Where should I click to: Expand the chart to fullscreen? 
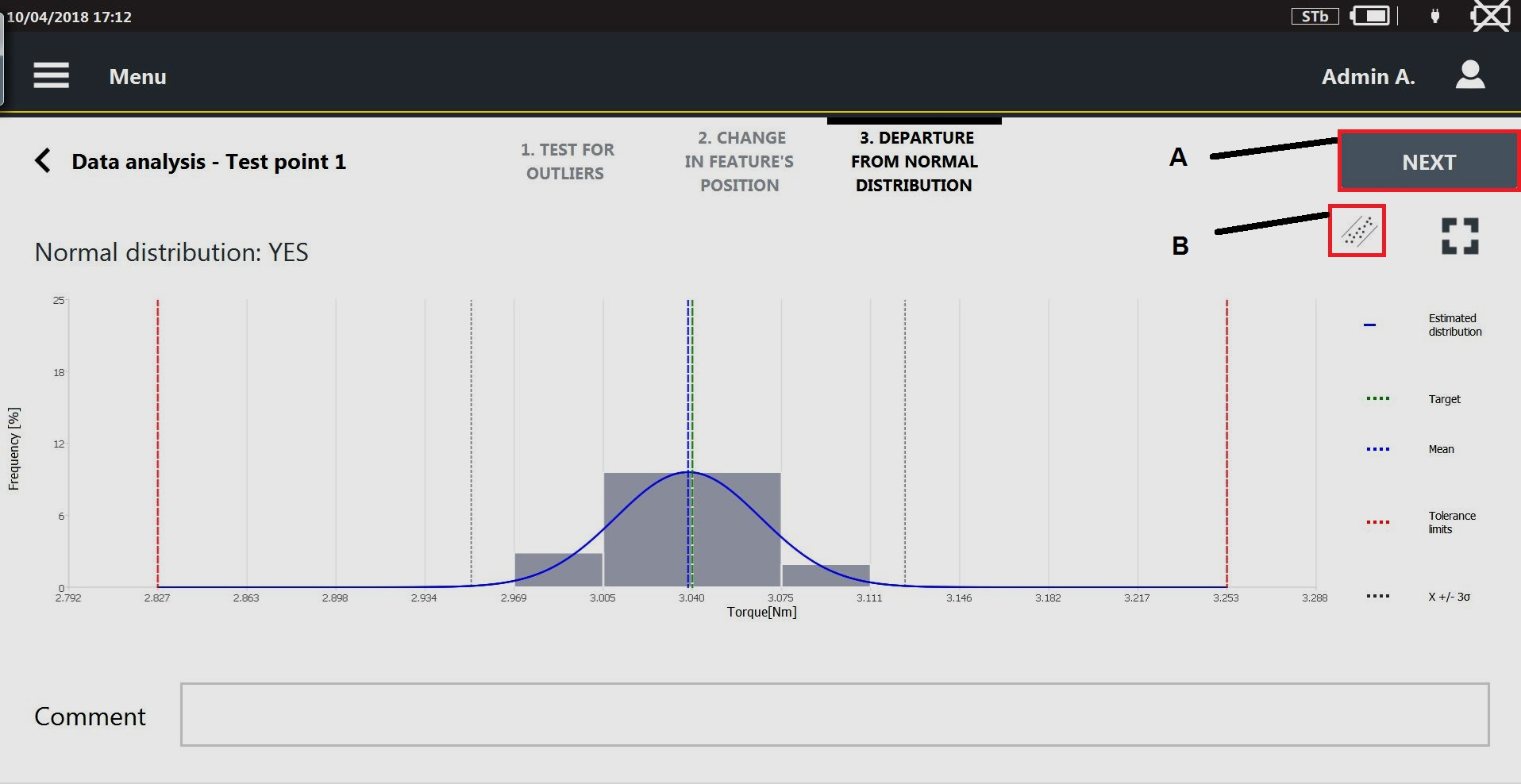(x=1459, y=236)
